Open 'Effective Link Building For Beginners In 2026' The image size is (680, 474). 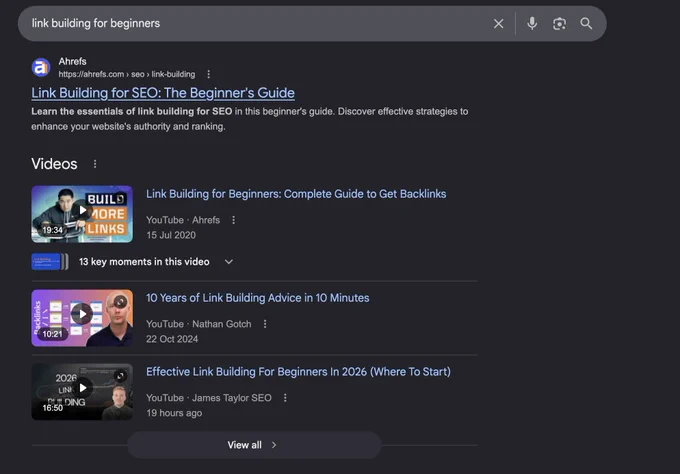298,372
